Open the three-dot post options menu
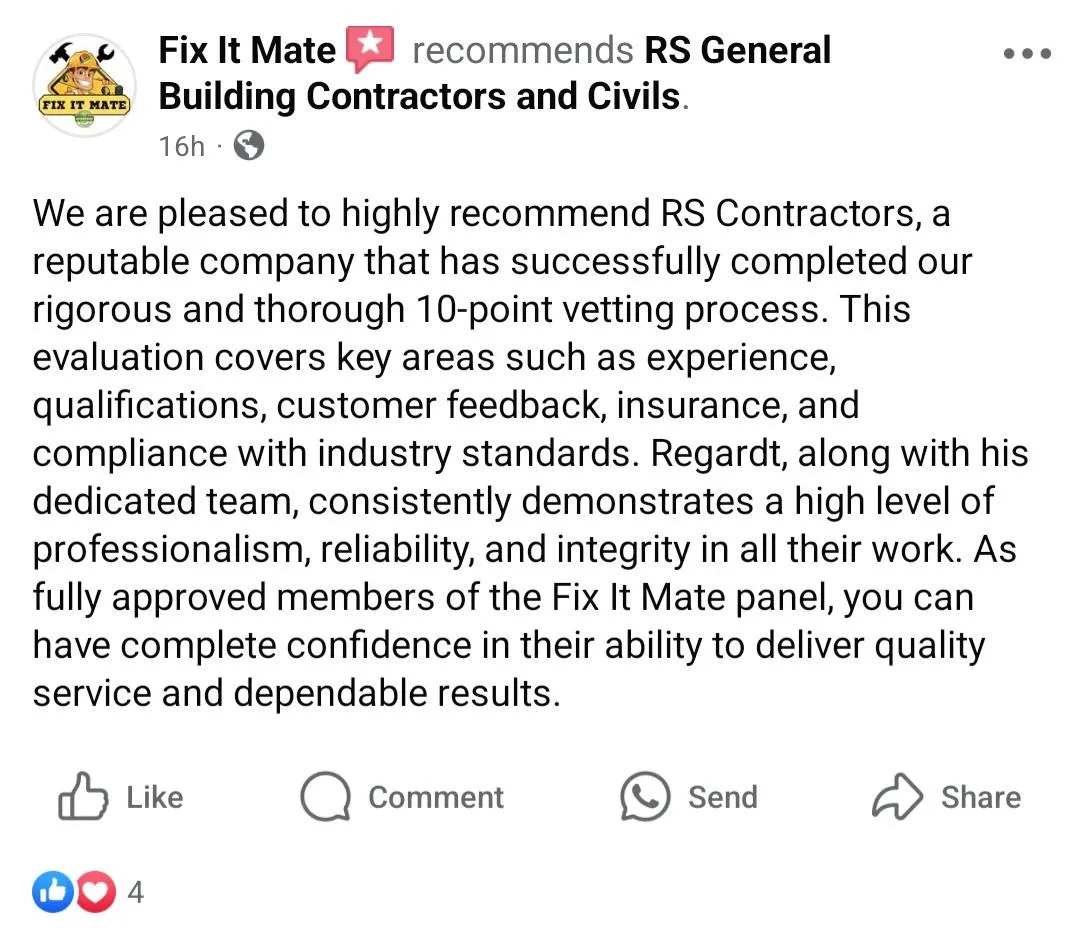 [x=1027, y=53]
